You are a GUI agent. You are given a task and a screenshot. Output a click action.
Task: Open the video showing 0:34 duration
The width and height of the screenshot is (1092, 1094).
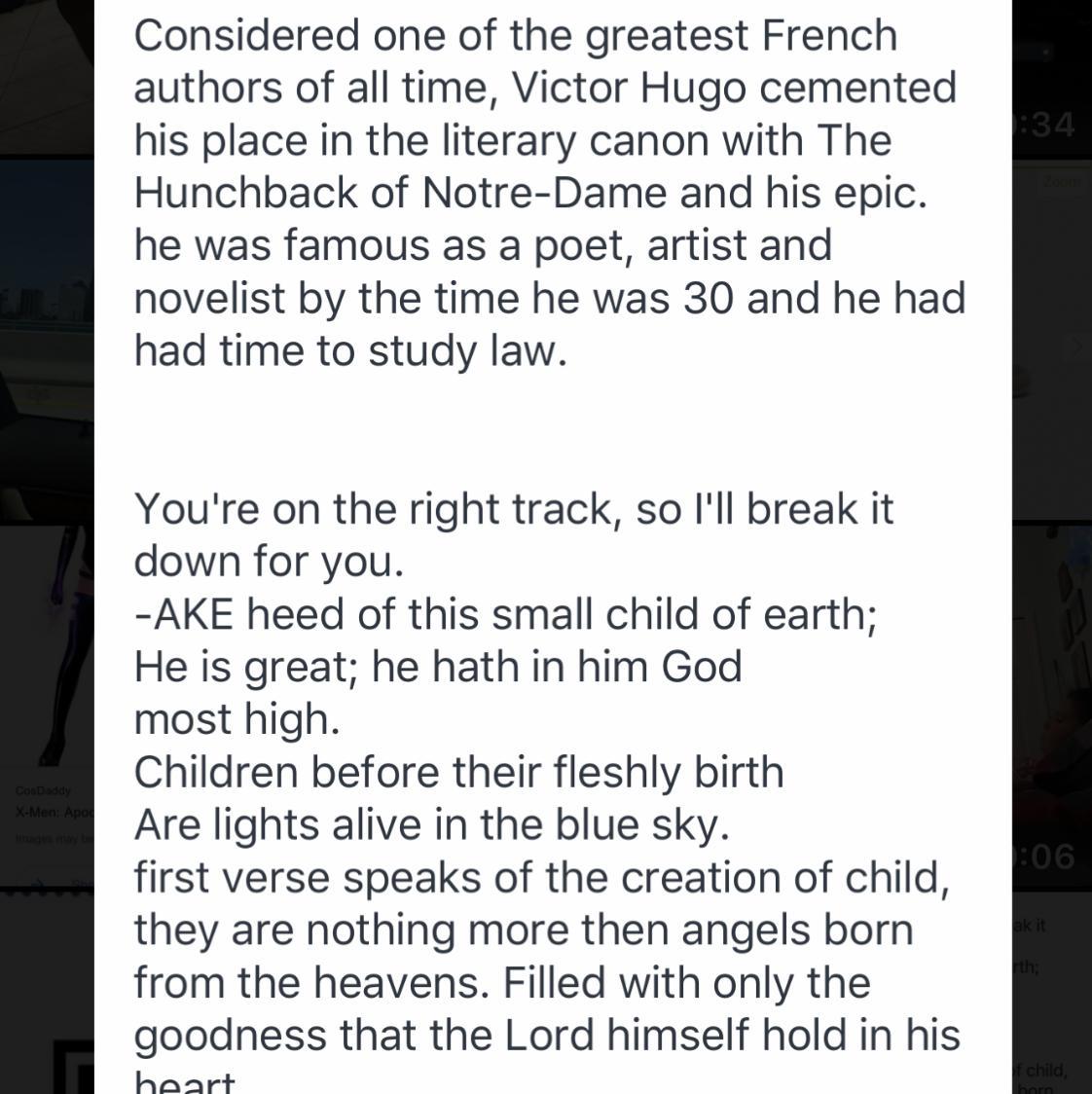coord(1051,77)
